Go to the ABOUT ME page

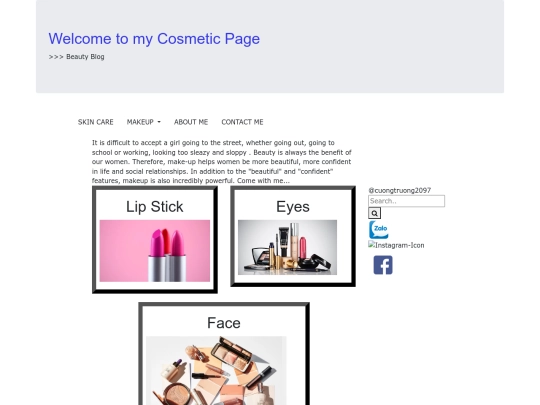191,122
